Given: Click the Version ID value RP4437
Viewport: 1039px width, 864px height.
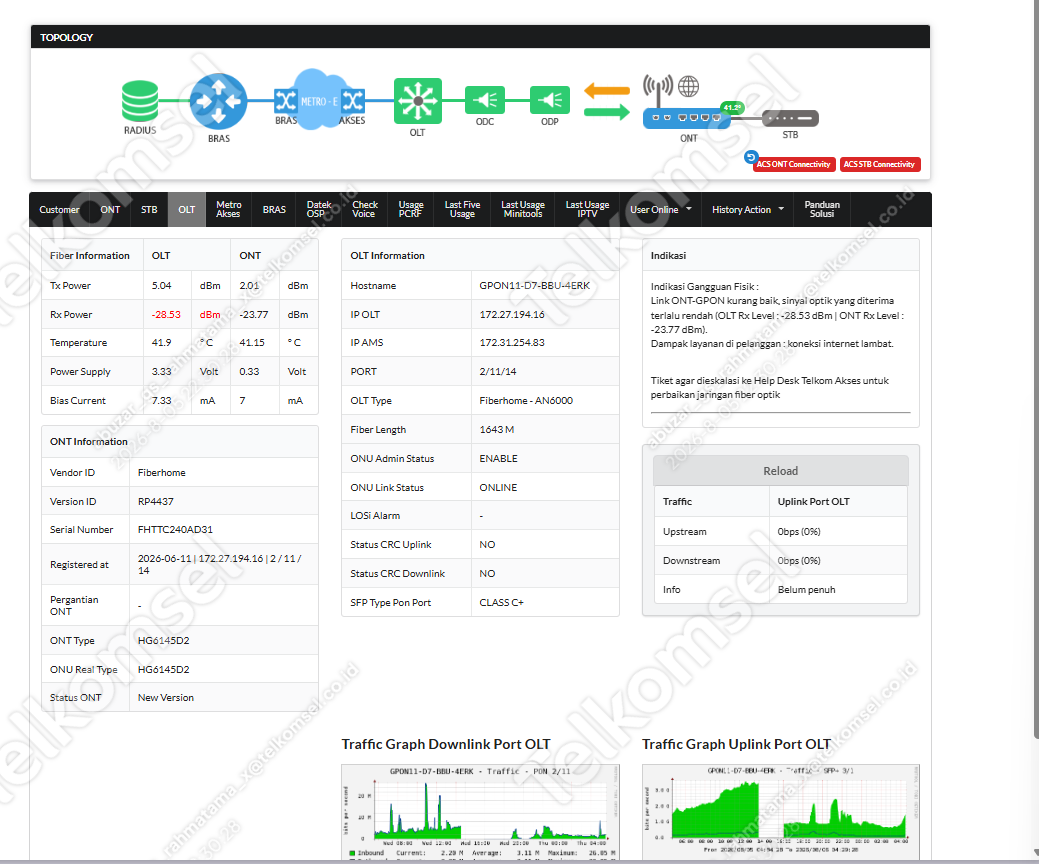Looking at the screenshot, I should point(156,502).
